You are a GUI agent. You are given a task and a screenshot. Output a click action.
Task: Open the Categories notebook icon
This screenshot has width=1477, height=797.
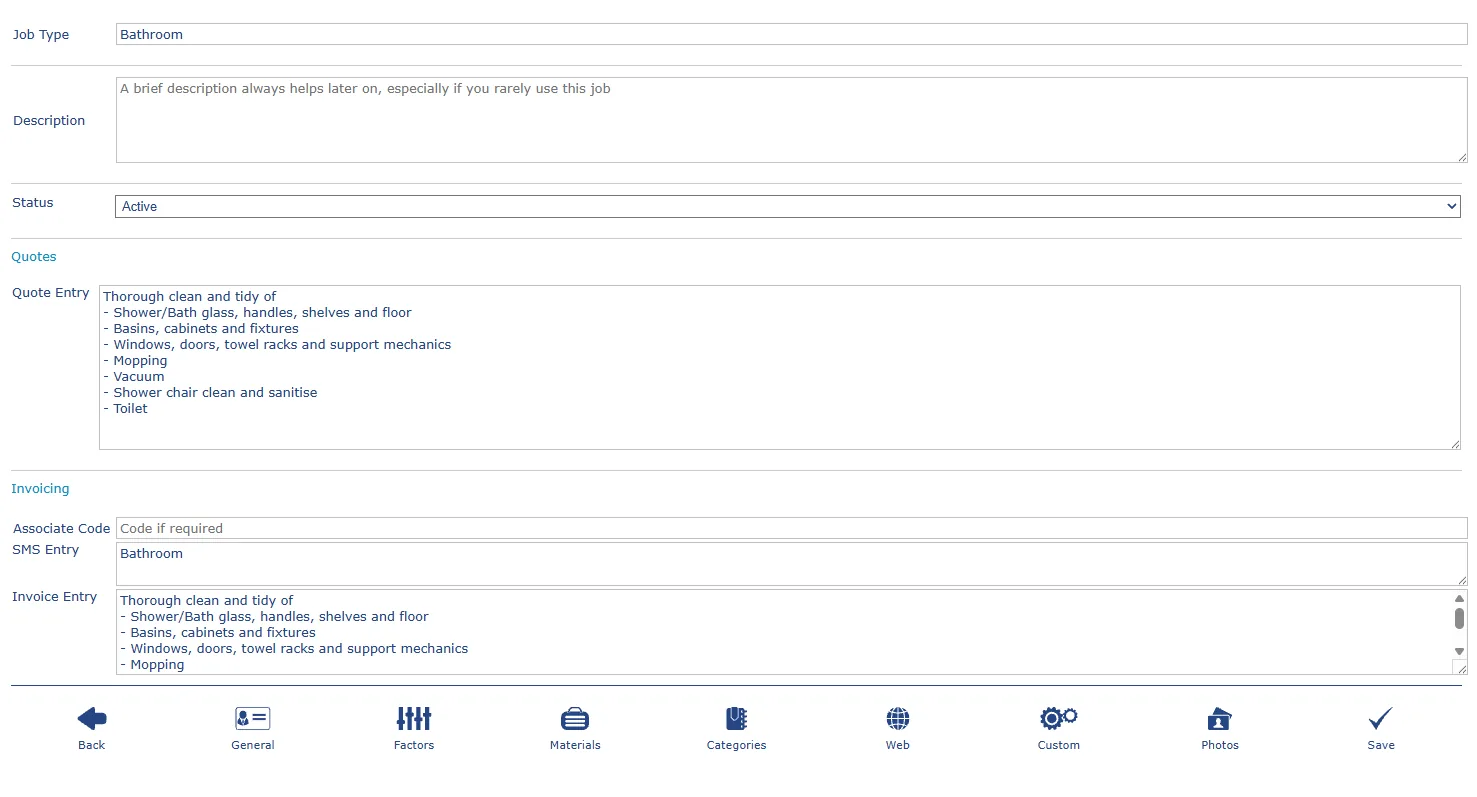(x=737, y=718)
